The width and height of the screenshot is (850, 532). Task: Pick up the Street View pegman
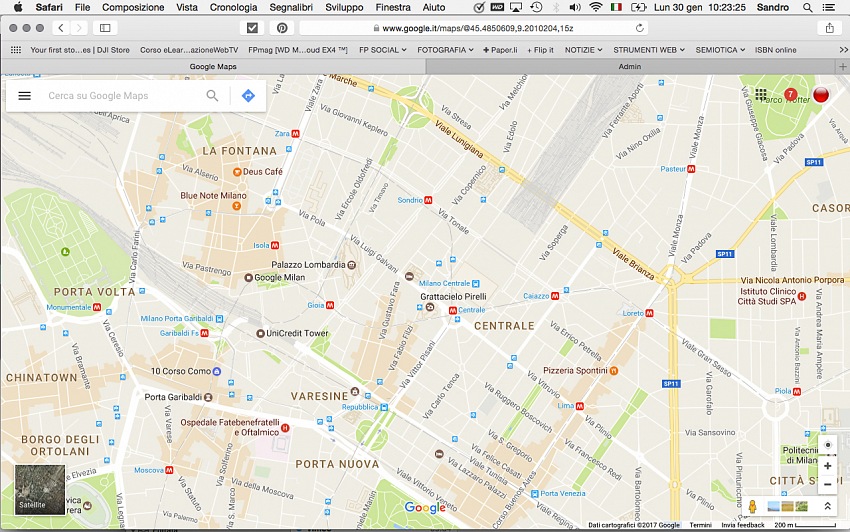(x=752, y=507)
